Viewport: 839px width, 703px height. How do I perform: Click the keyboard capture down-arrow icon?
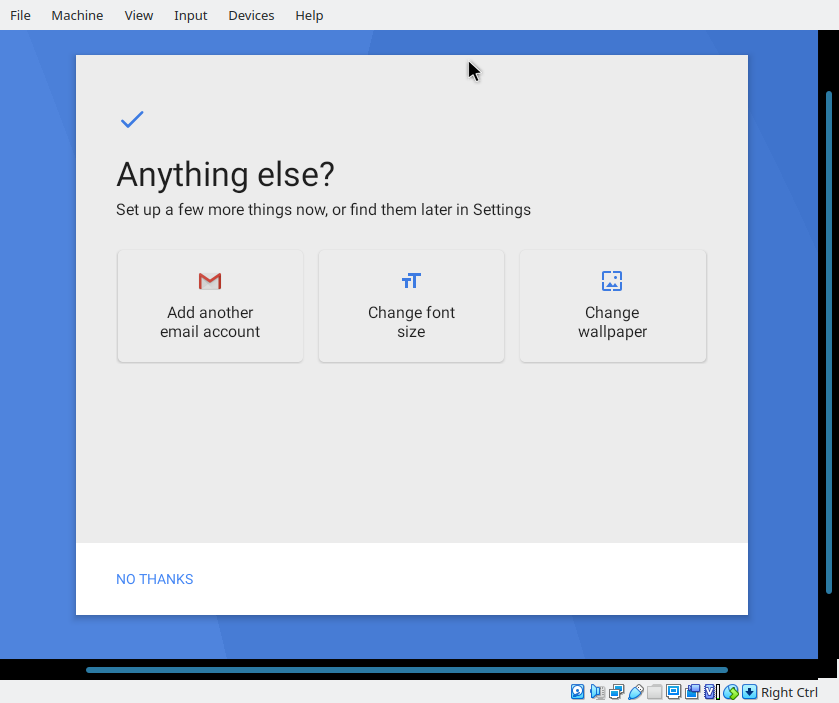pos(750,692)
